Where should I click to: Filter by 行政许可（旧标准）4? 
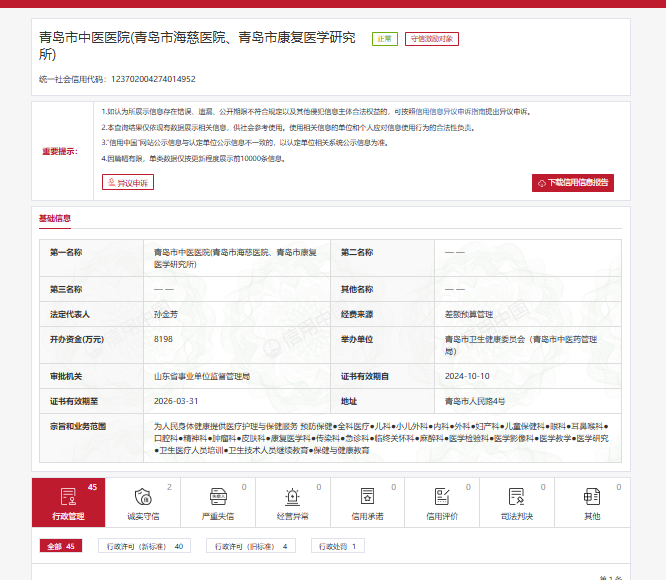point(251,546)
